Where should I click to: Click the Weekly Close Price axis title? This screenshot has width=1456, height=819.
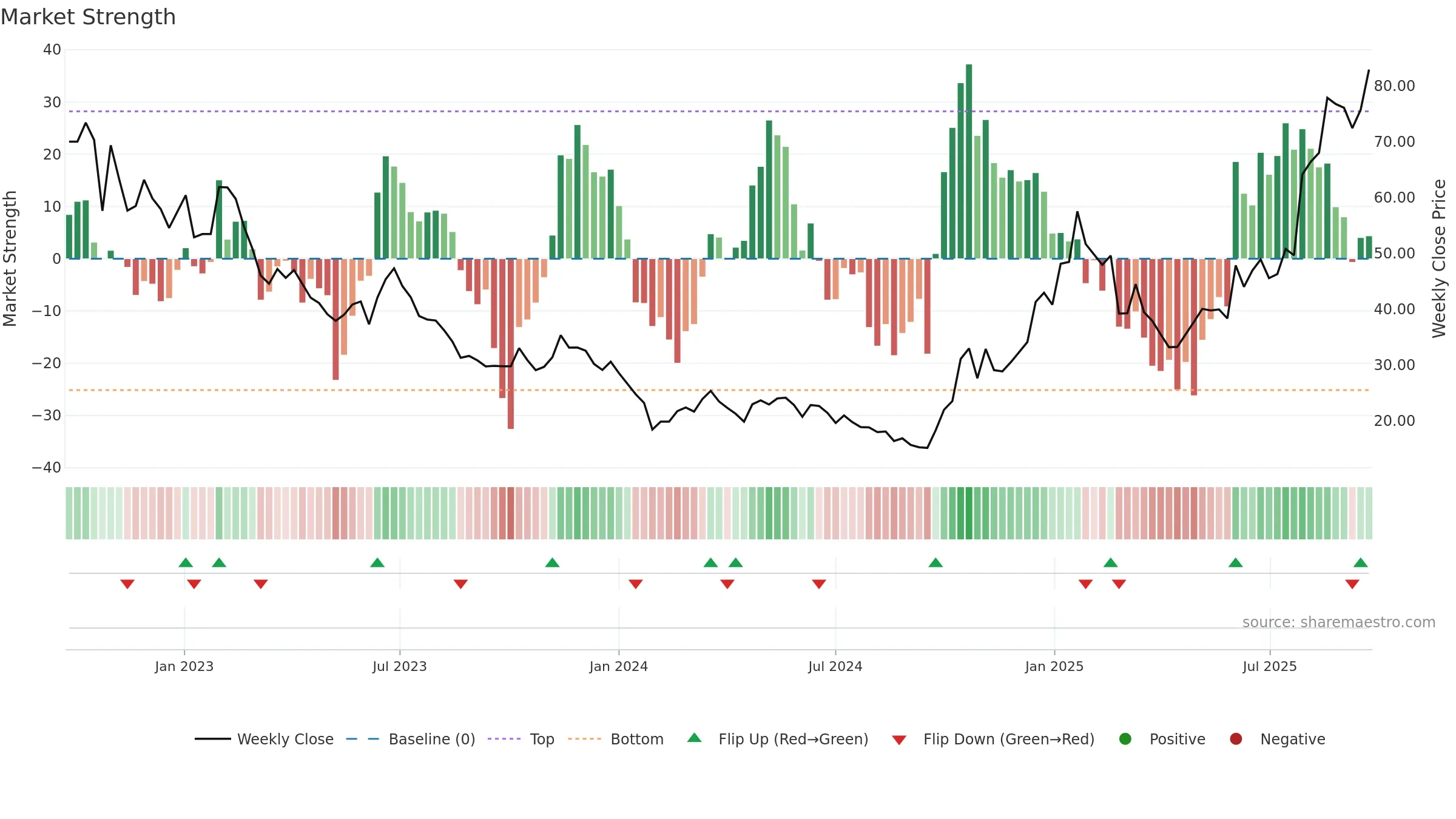point(1439,258)
